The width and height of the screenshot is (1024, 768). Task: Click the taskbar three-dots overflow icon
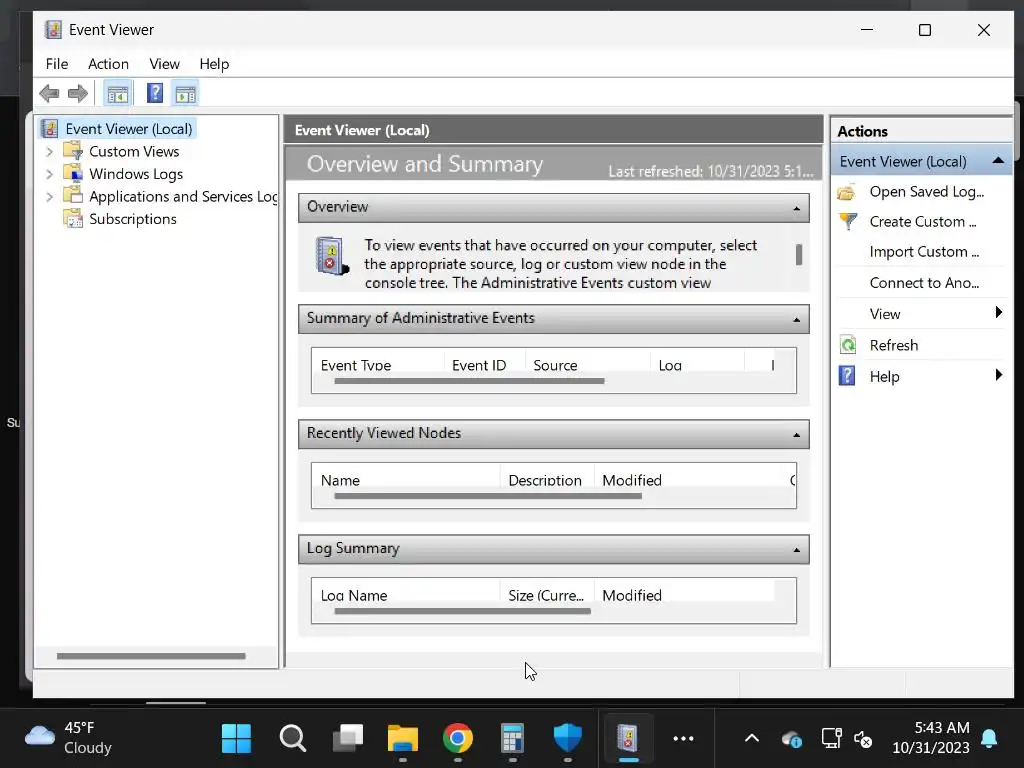[x=683, y=739]
